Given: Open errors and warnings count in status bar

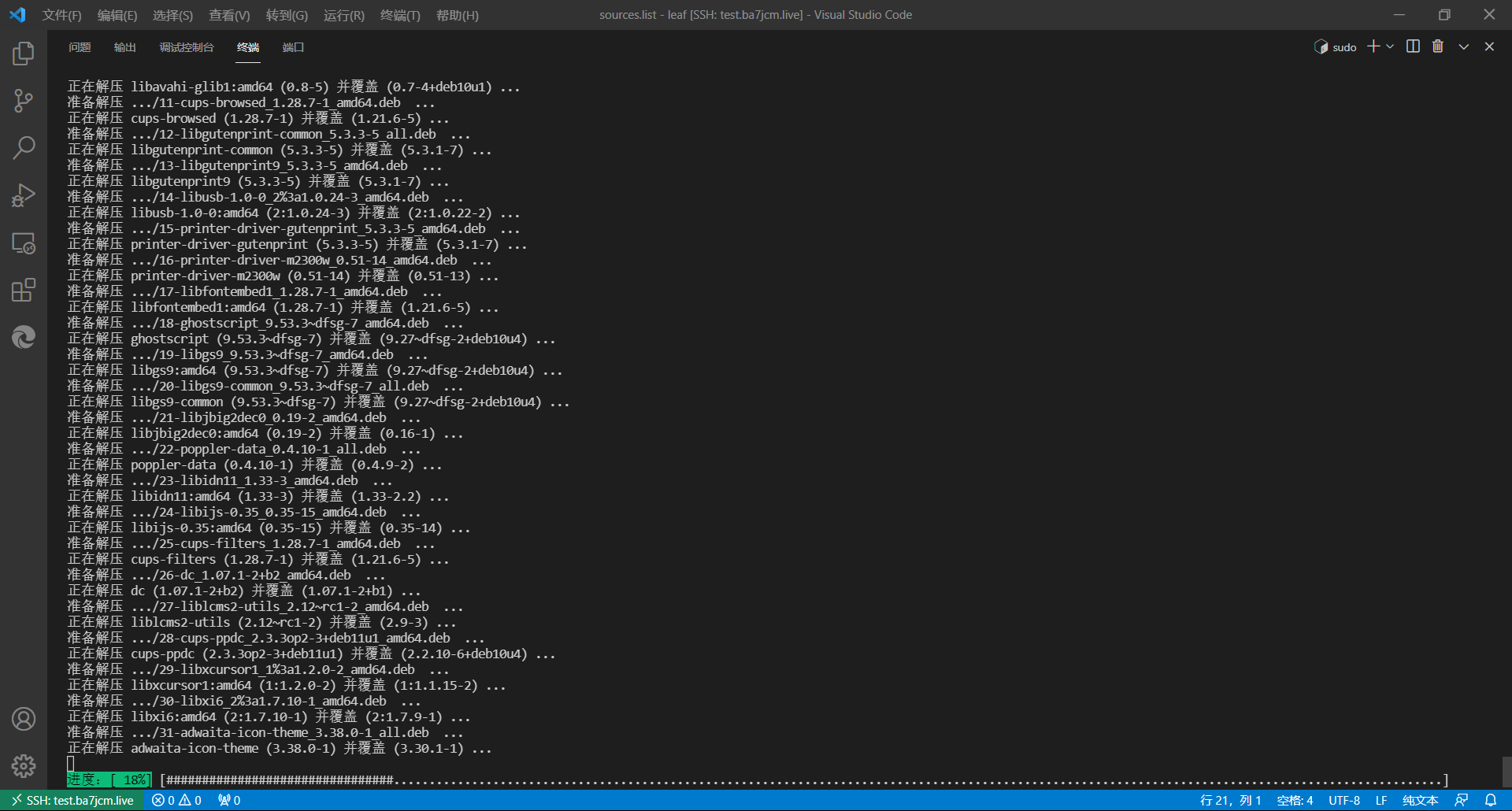Looking at the screenshot, I should [176, 800].
